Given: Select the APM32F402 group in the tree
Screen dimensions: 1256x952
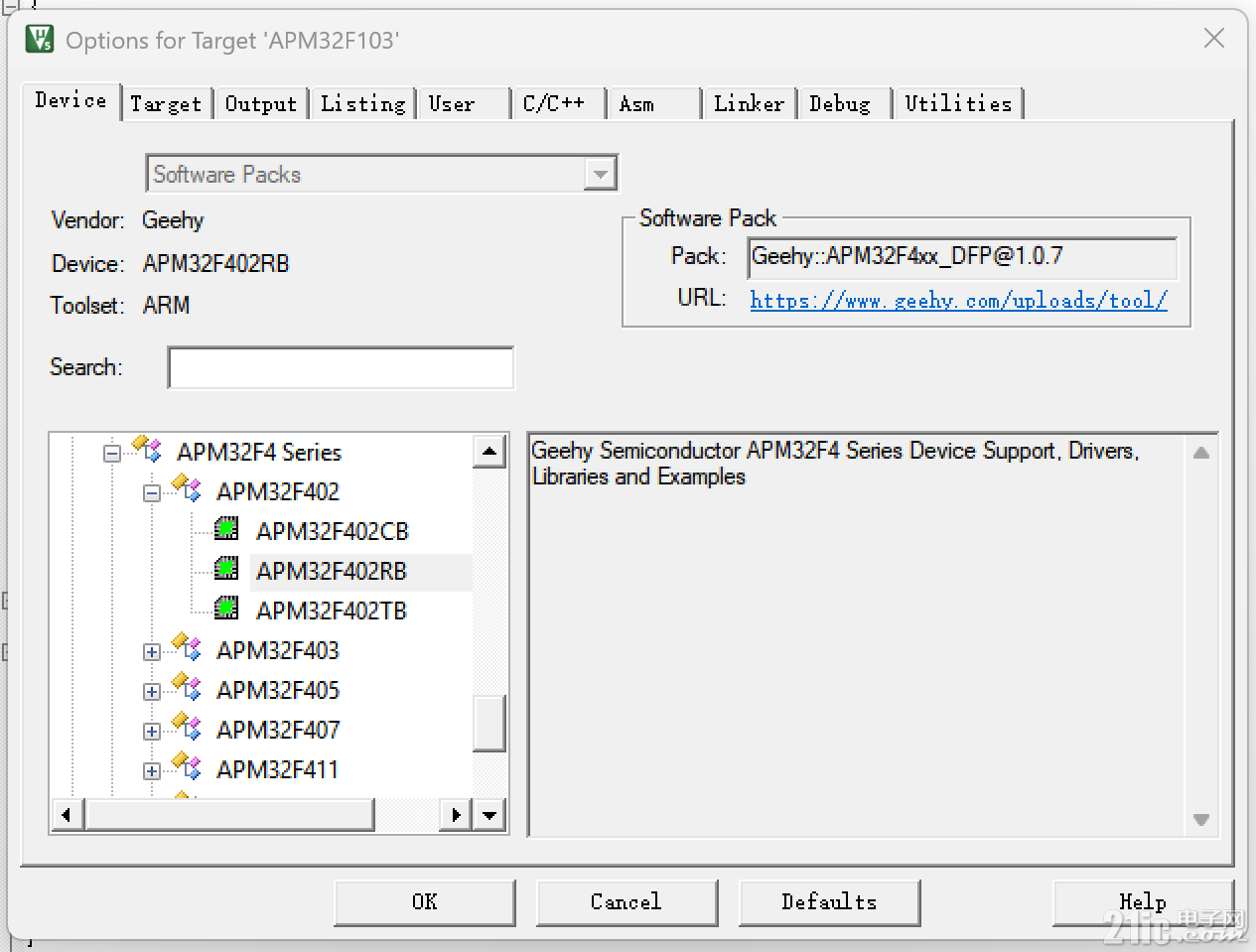Looking at the screenshot, I should (278, 492).
